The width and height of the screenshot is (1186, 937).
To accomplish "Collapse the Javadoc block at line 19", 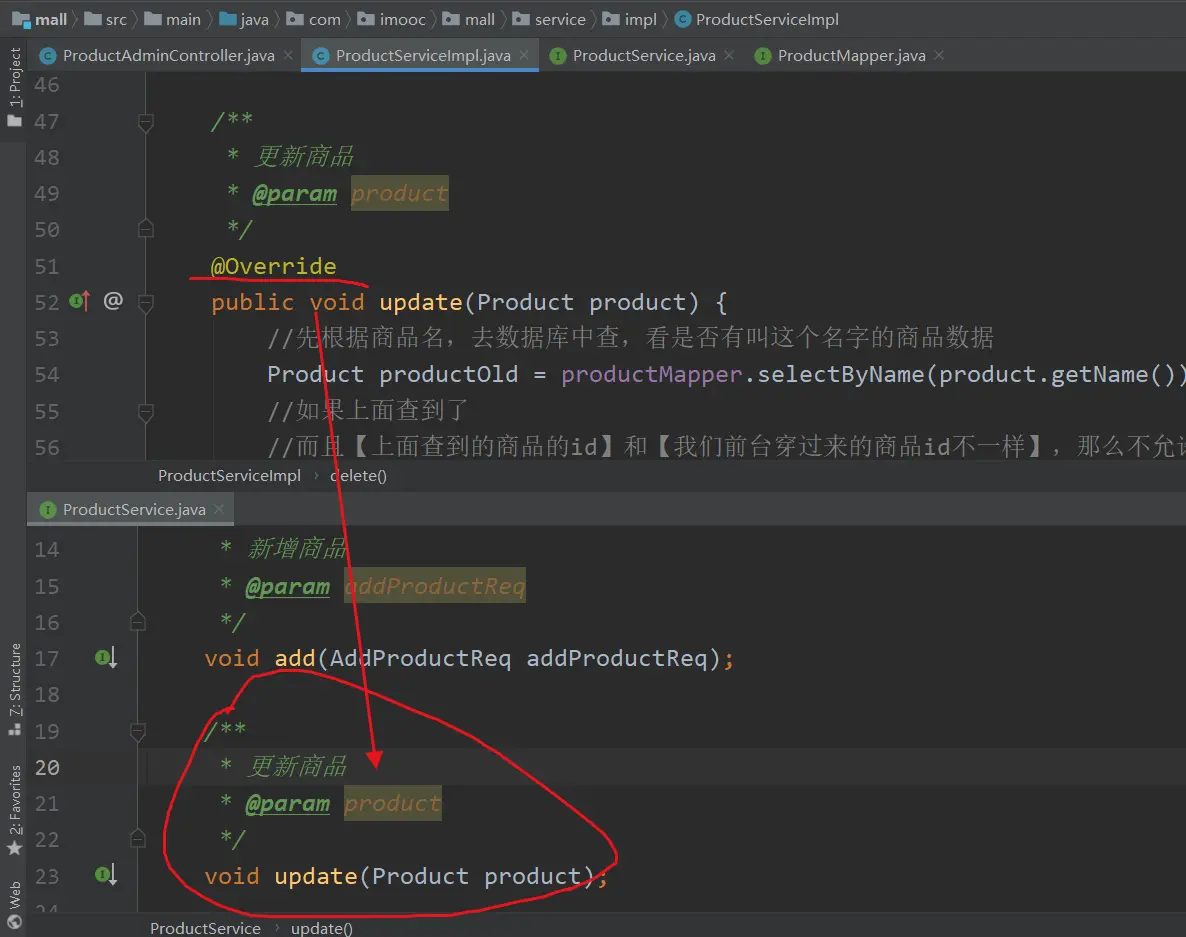I will (x=139, y=731).
